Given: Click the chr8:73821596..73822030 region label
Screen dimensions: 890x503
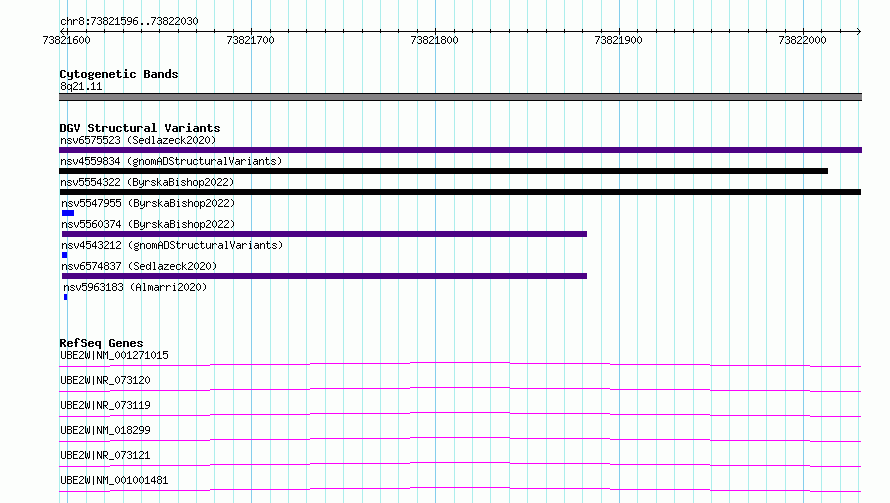Looking at the screenshot, I should coord(129,21).
